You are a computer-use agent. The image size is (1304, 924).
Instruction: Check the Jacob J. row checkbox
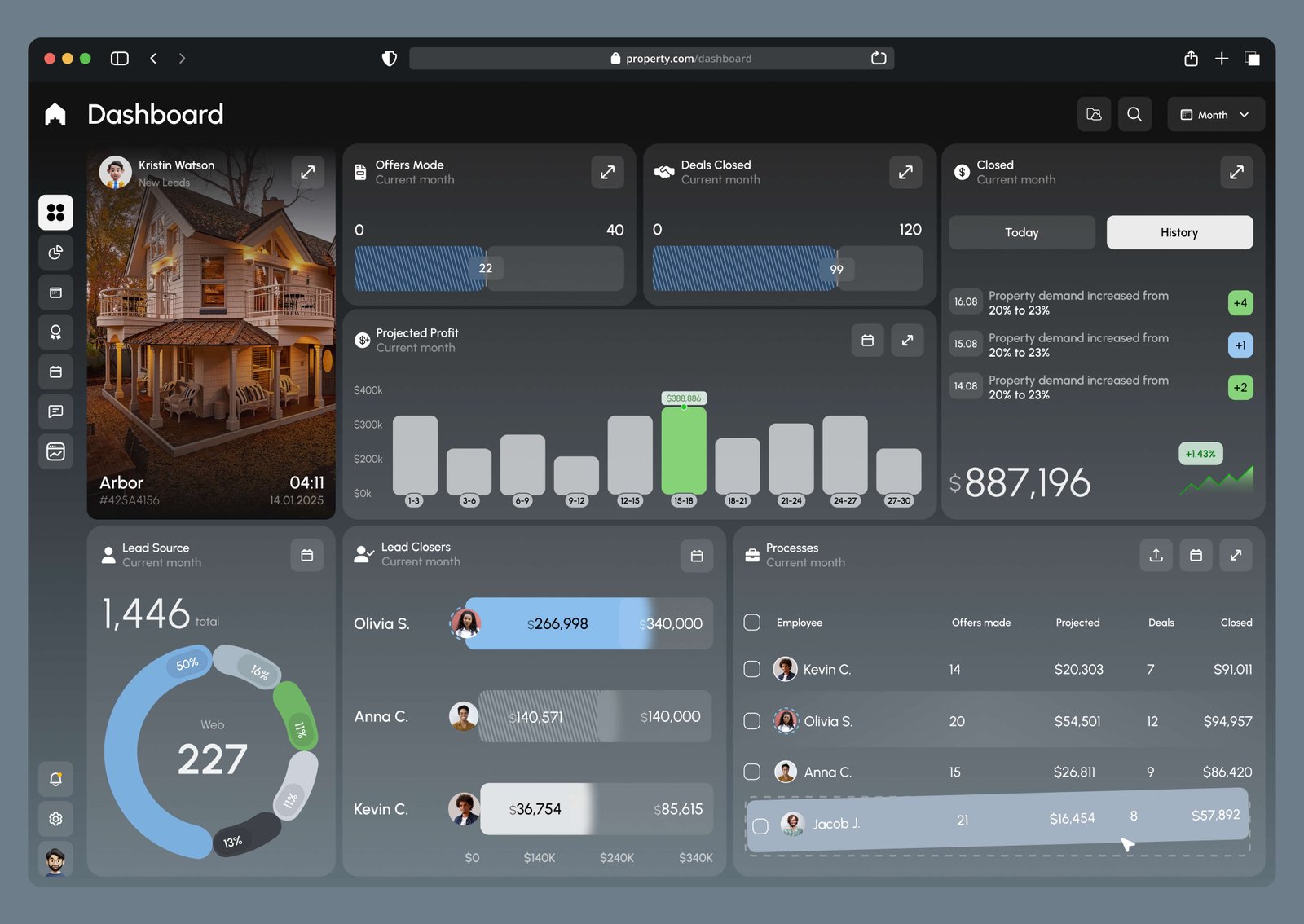pos(760,826)
